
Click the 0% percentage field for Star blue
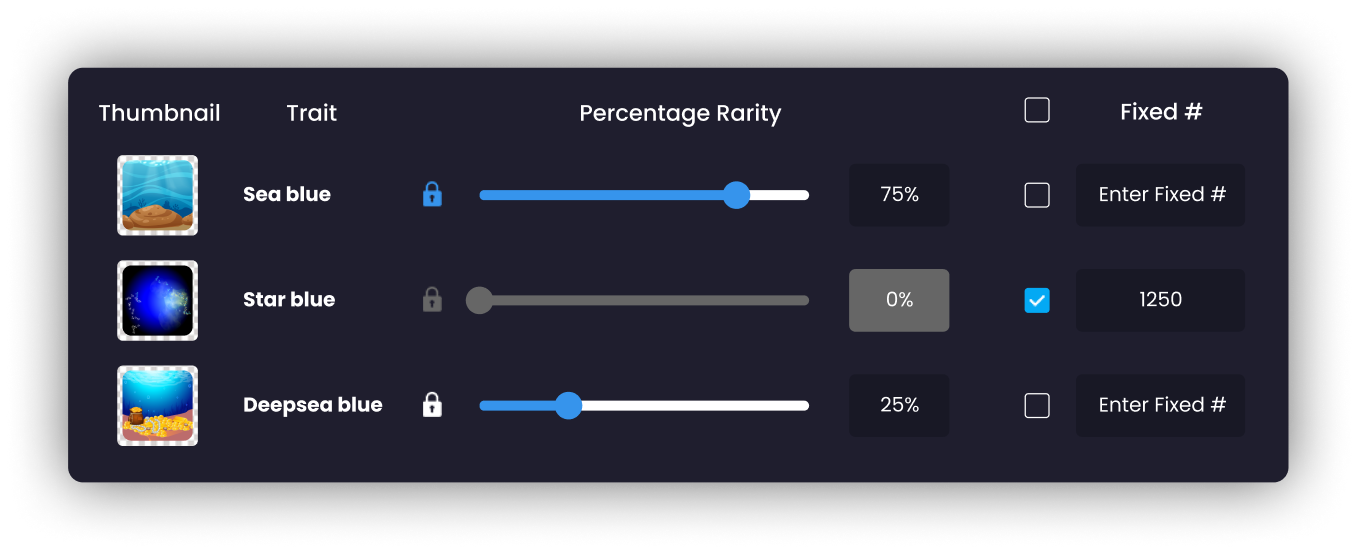[x=899, y=300]
